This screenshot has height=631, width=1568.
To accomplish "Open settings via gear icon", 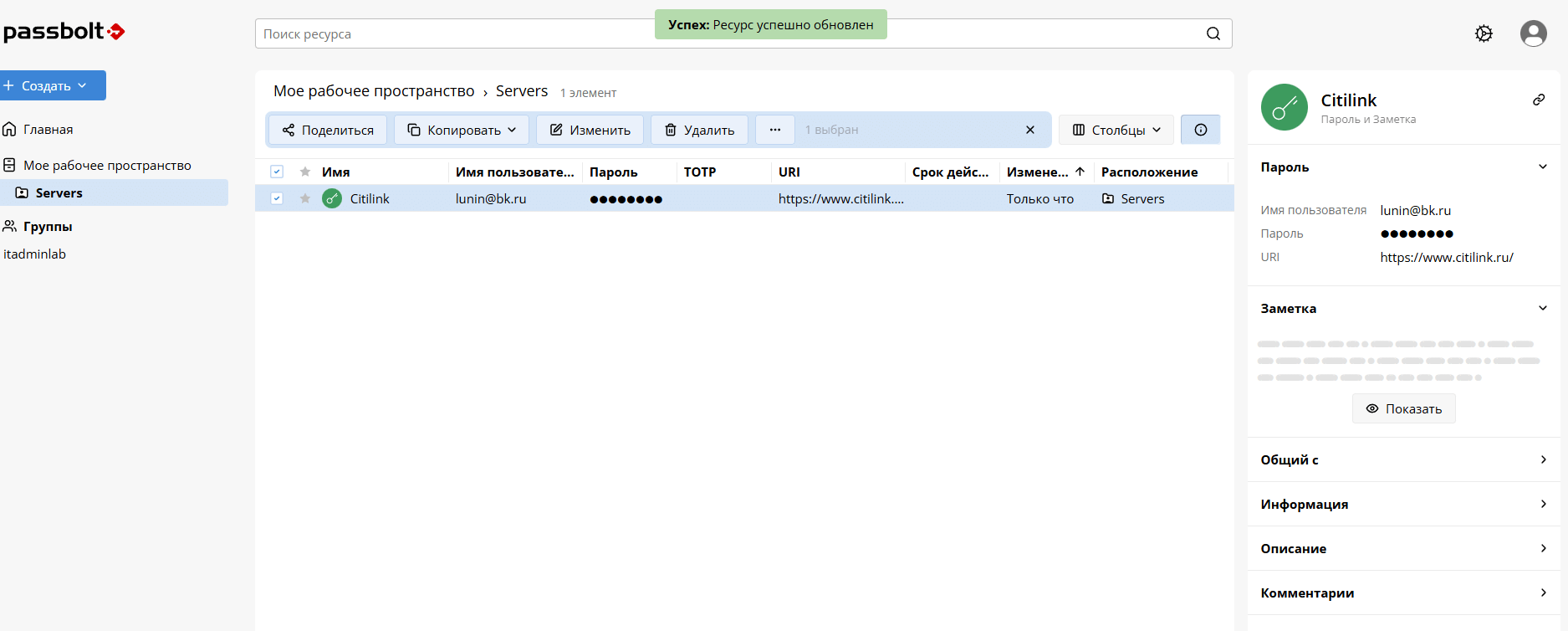I will coord(1484,33).
